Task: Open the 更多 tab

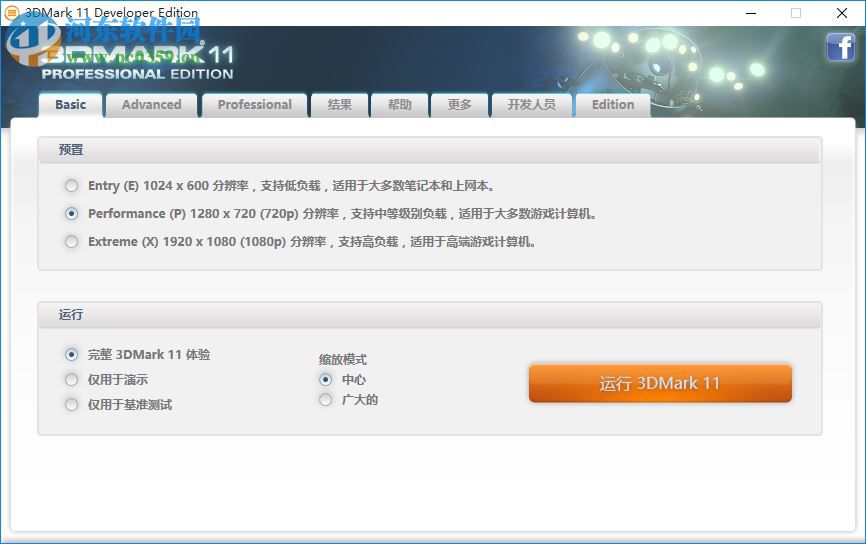Action: pos(460,105)
